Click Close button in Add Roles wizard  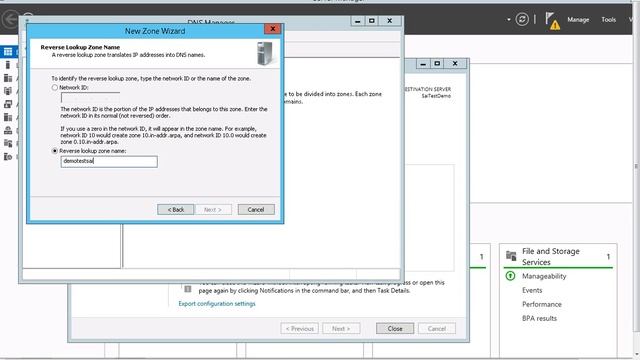coord(395,328)
